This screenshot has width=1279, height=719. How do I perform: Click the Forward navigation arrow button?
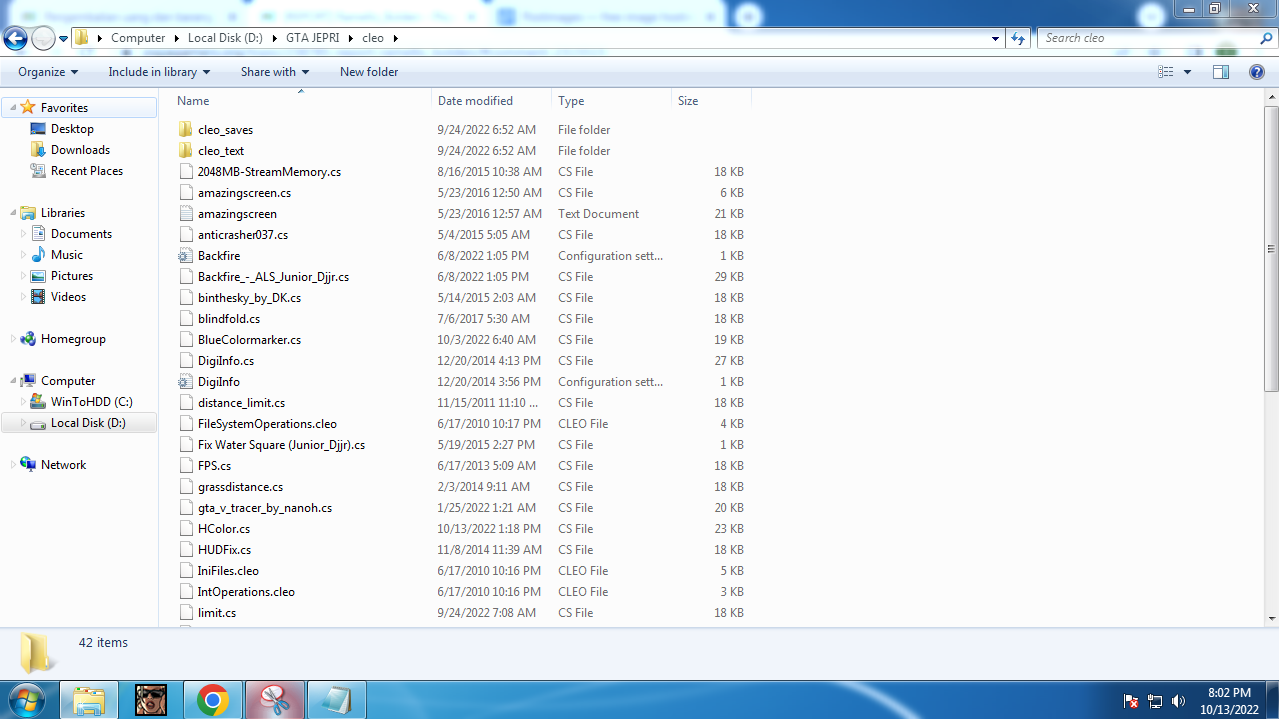click(x=43, y=39)
